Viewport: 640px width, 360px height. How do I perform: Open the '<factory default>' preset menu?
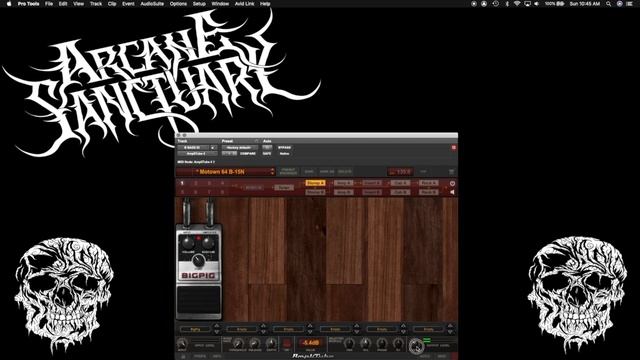[x=240, y=147]
